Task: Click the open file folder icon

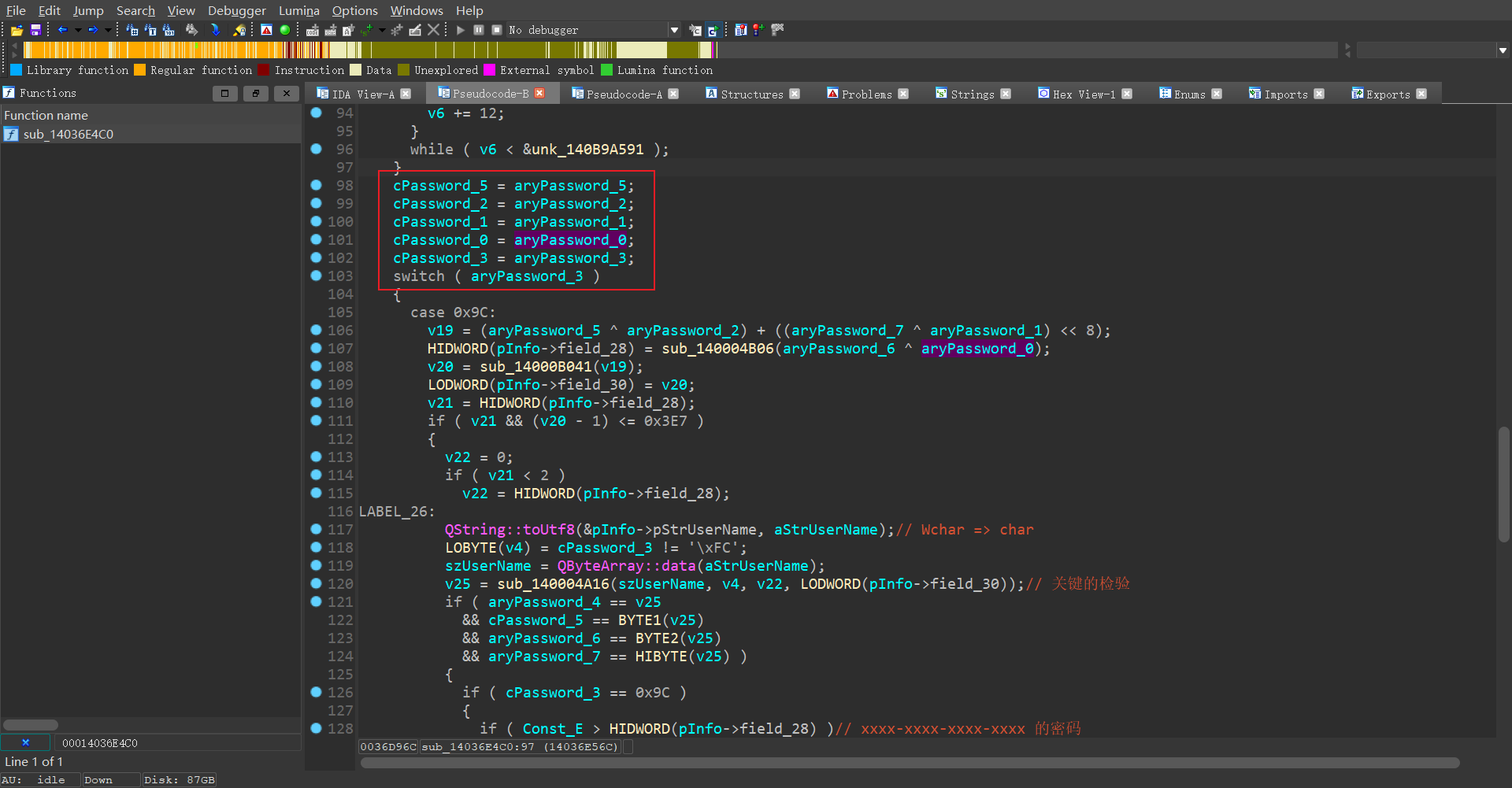Action: point(17,30)
